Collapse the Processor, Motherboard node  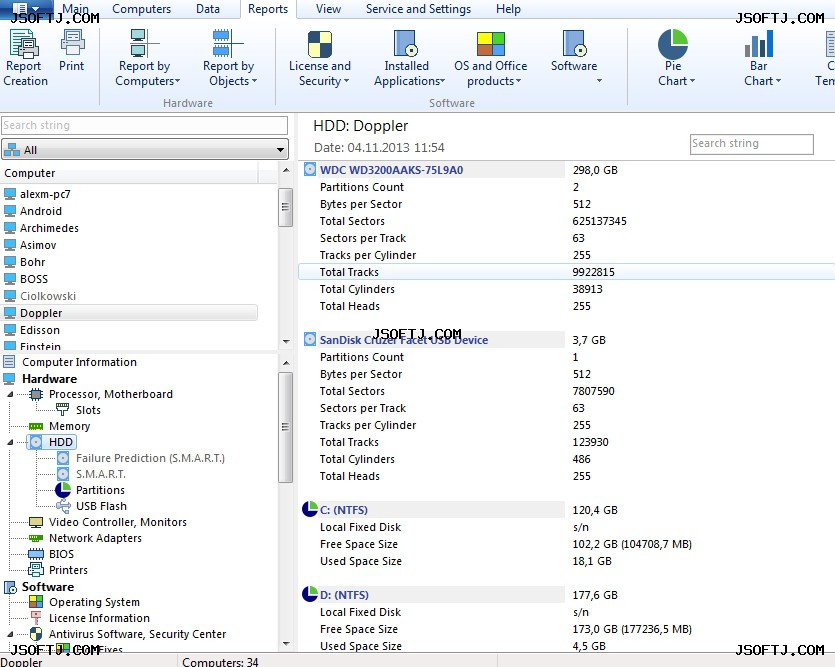click(10, 394)
